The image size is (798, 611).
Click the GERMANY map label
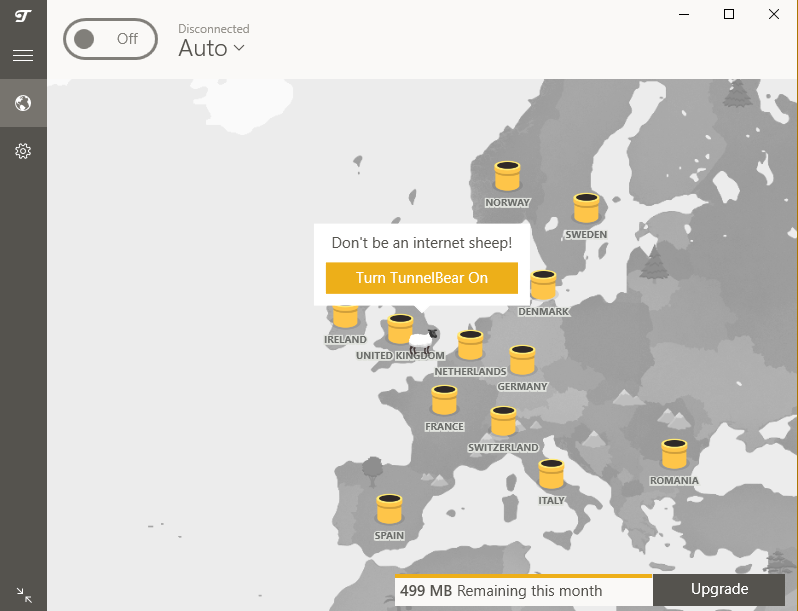[522, 386]
